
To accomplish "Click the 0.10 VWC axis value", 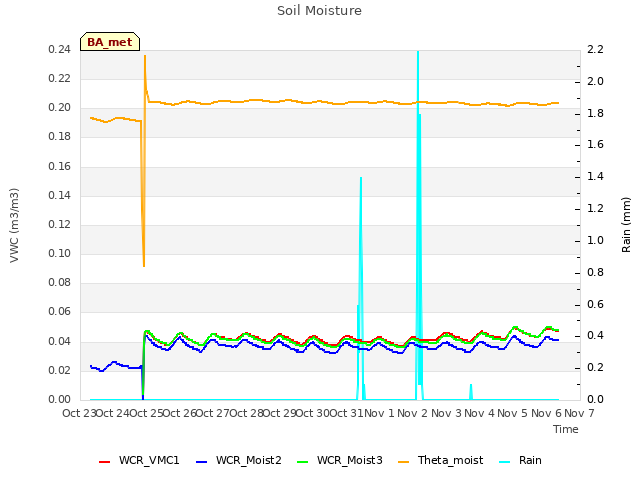I will 60,253.
